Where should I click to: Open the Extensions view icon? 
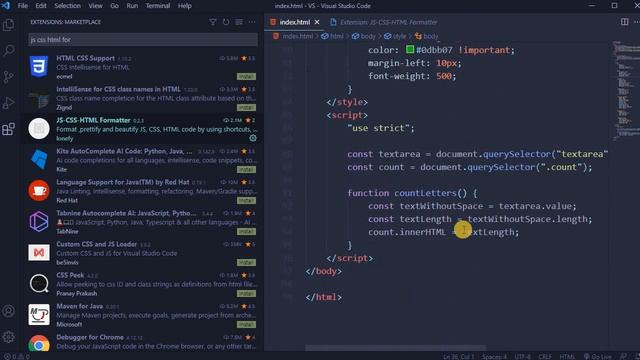pyautogui.click(x=9, y=129)
